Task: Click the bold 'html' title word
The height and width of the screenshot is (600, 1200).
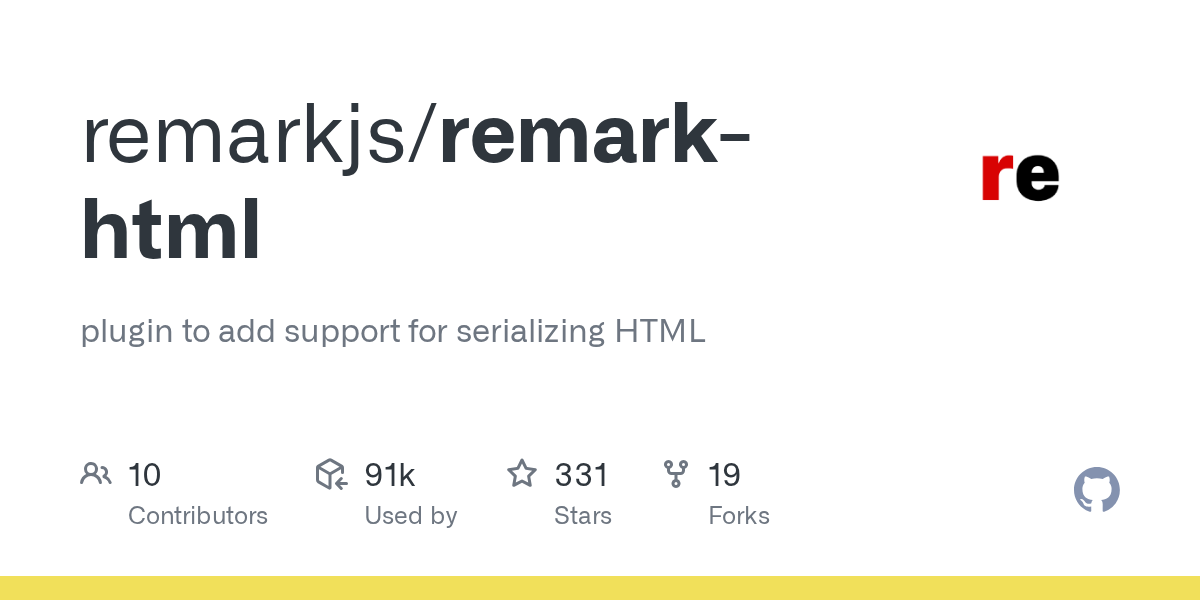Action: point(171,230)
